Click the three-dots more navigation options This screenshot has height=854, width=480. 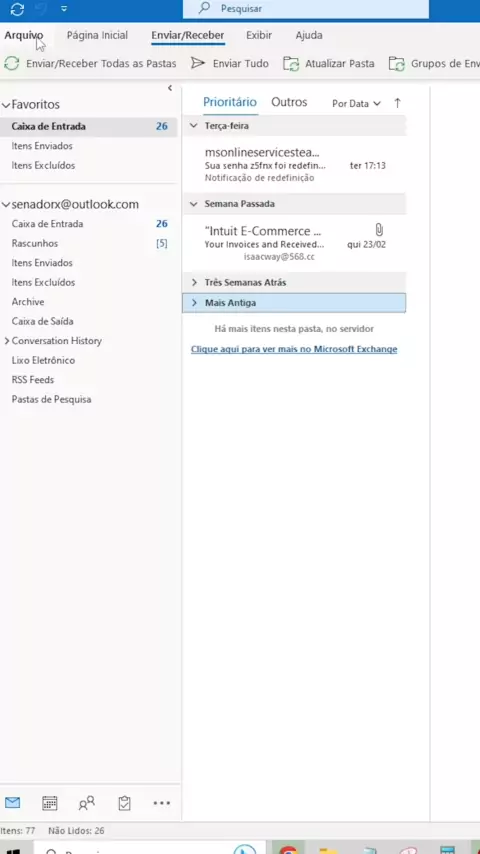tap(162, 803)
